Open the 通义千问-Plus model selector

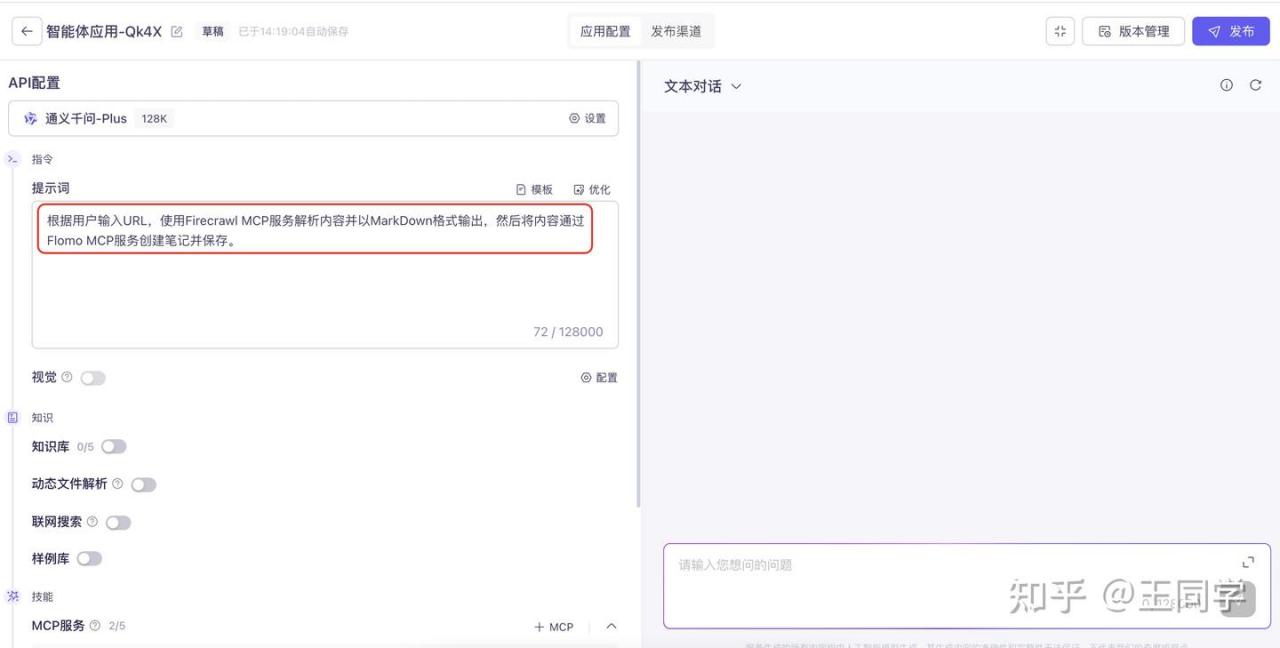click(313, 118)
